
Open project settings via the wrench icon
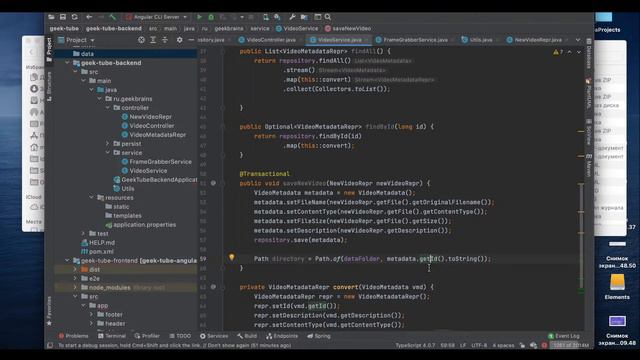click(292, 17)
